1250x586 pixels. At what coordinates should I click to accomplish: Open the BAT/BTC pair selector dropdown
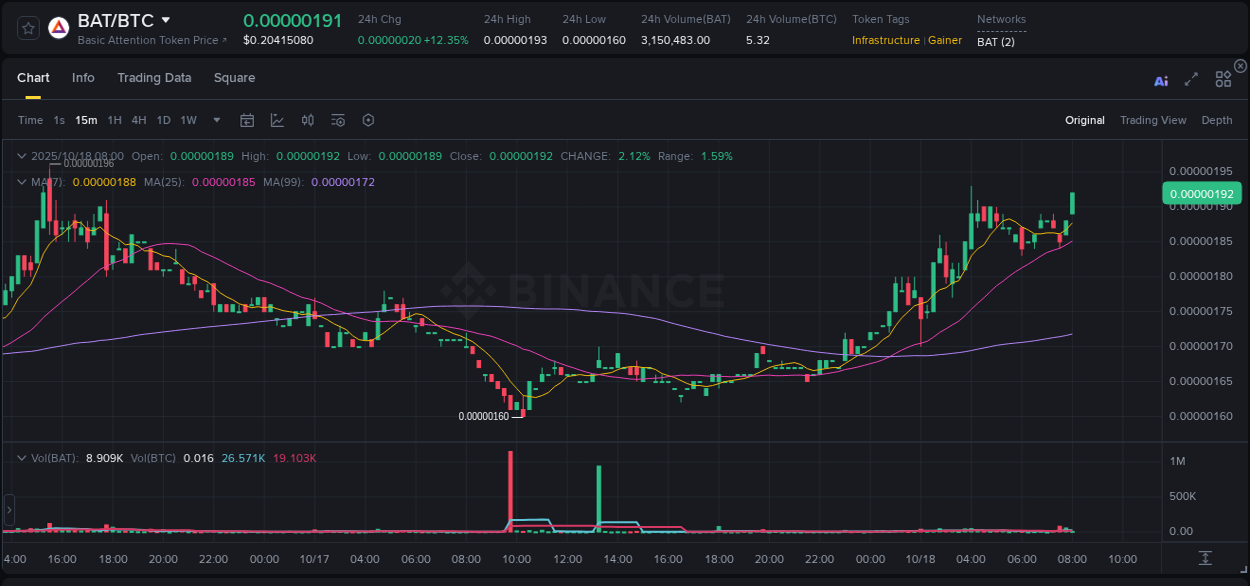coord(166,19)
